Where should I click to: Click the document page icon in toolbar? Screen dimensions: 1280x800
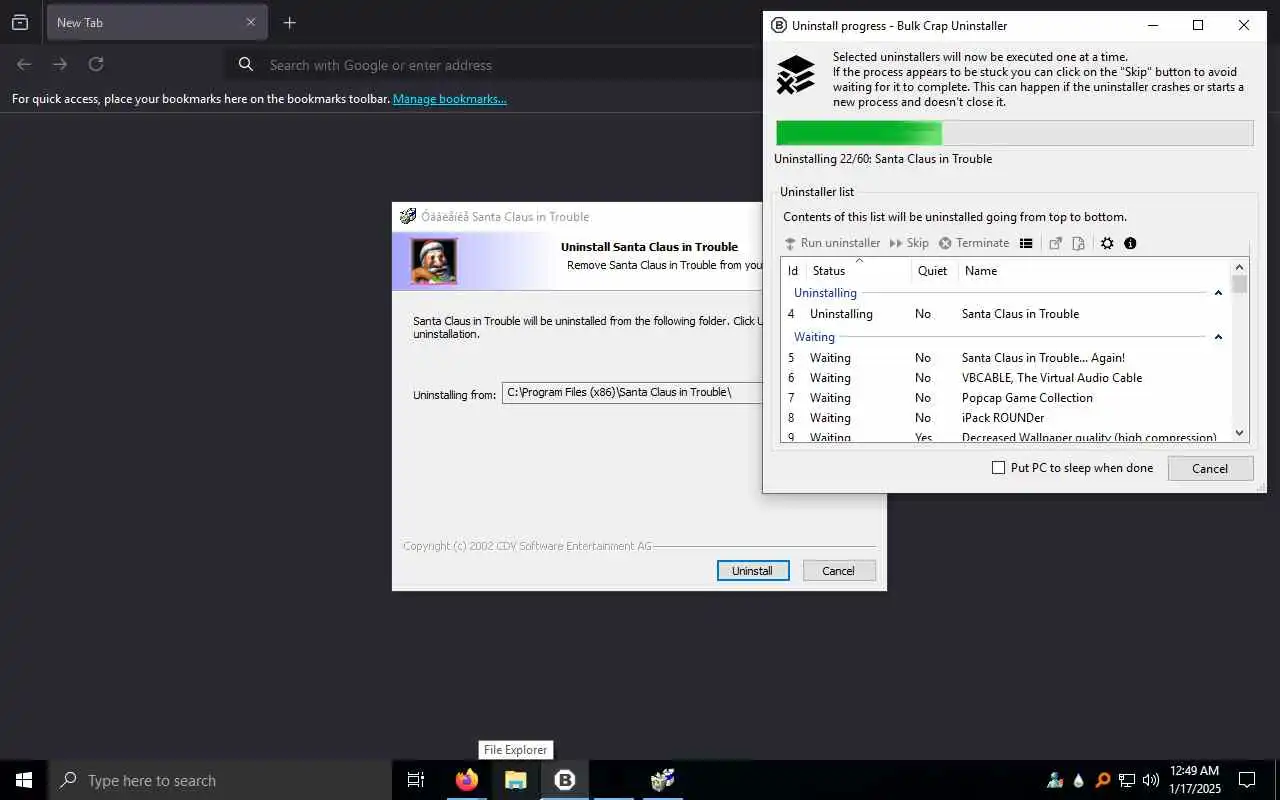click(x=1078, y=243)
